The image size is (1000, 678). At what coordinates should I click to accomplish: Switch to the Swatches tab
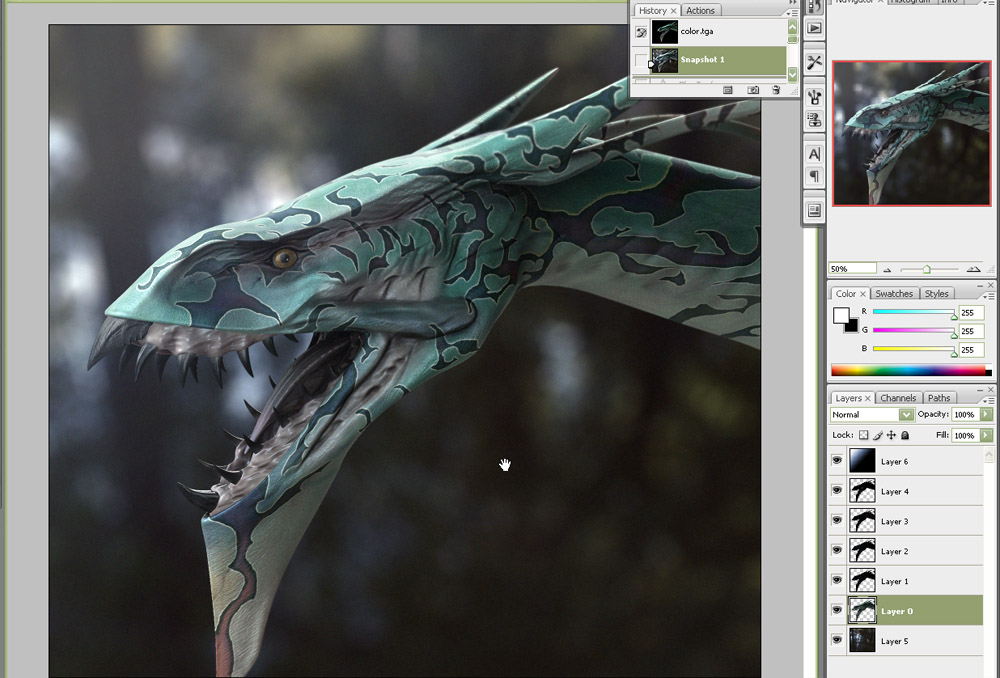click(x=893, y=294)
